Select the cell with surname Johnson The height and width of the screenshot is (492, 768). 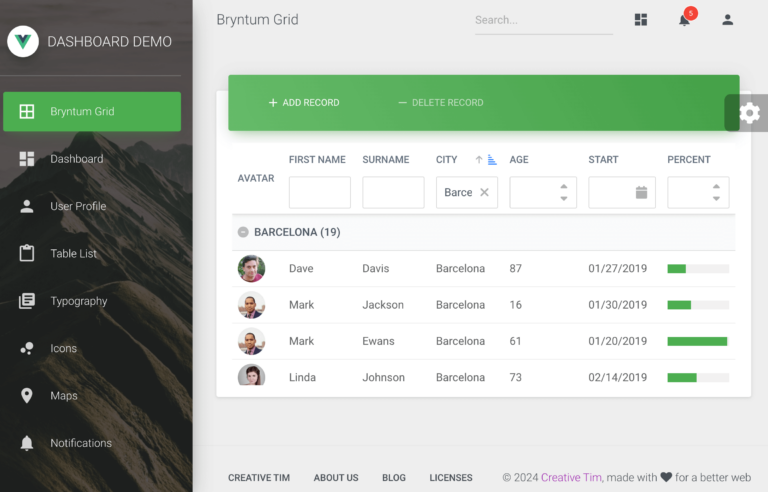(384, 377)
